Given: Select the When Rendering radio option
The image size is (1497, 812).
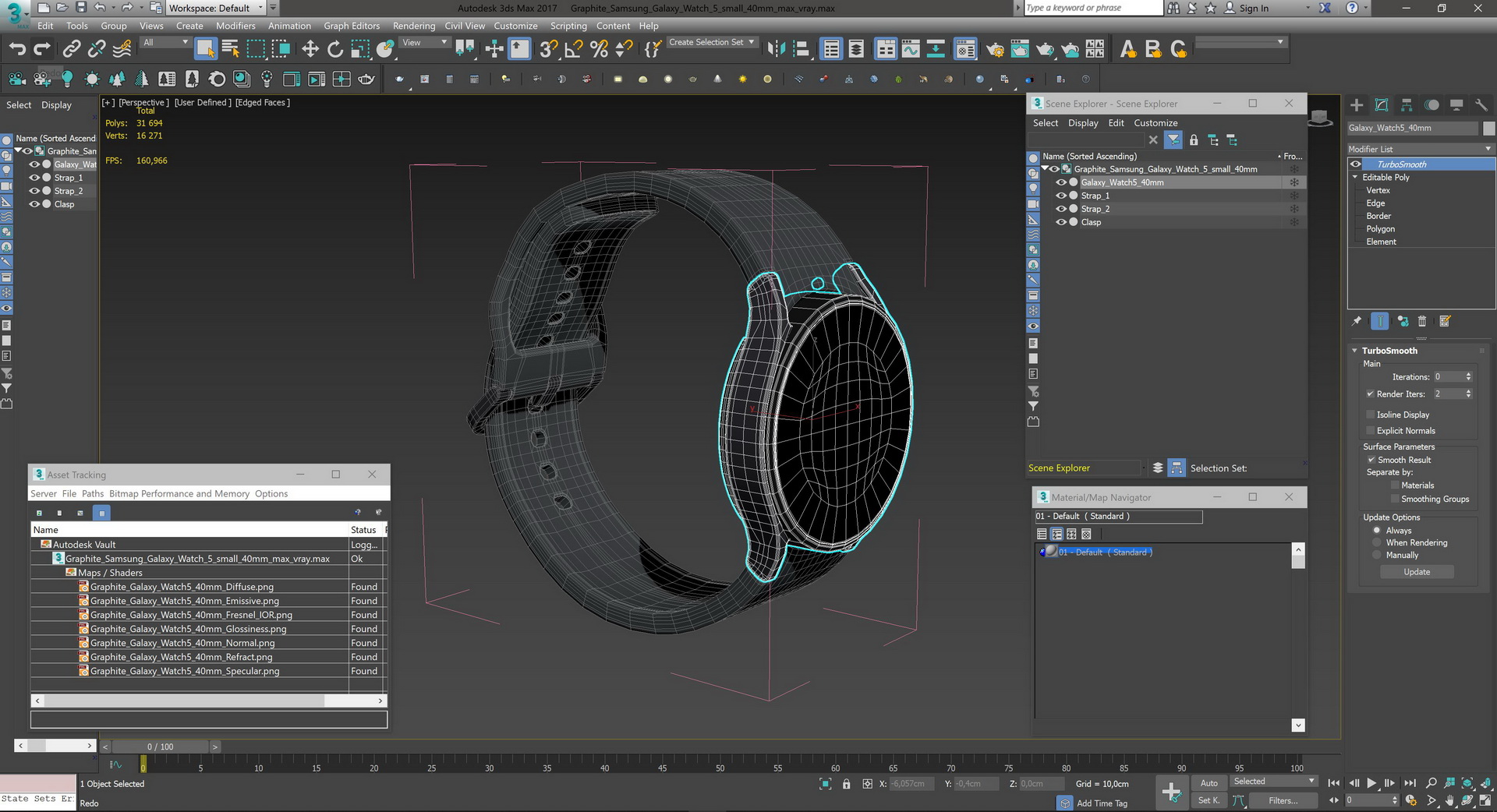Looking at the screenshot, I should 1377,542.
